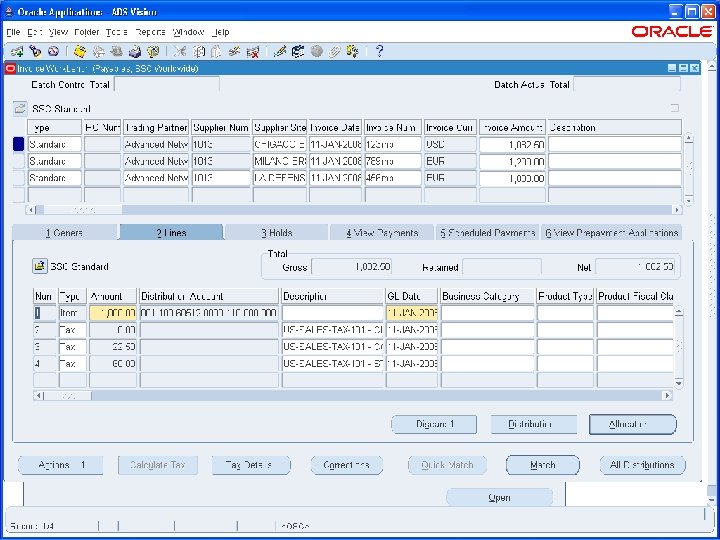The width and height of the screenshot is (720, 540).
Task: Select record indicator of 1,200.00 invoice row
Action: click(18, 161)
